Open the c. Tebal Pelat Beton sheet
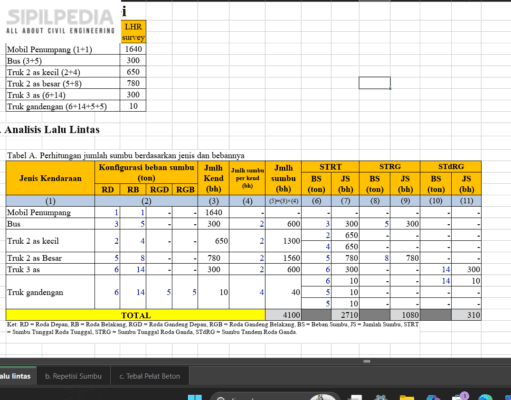511x400 pixels. 150,376
